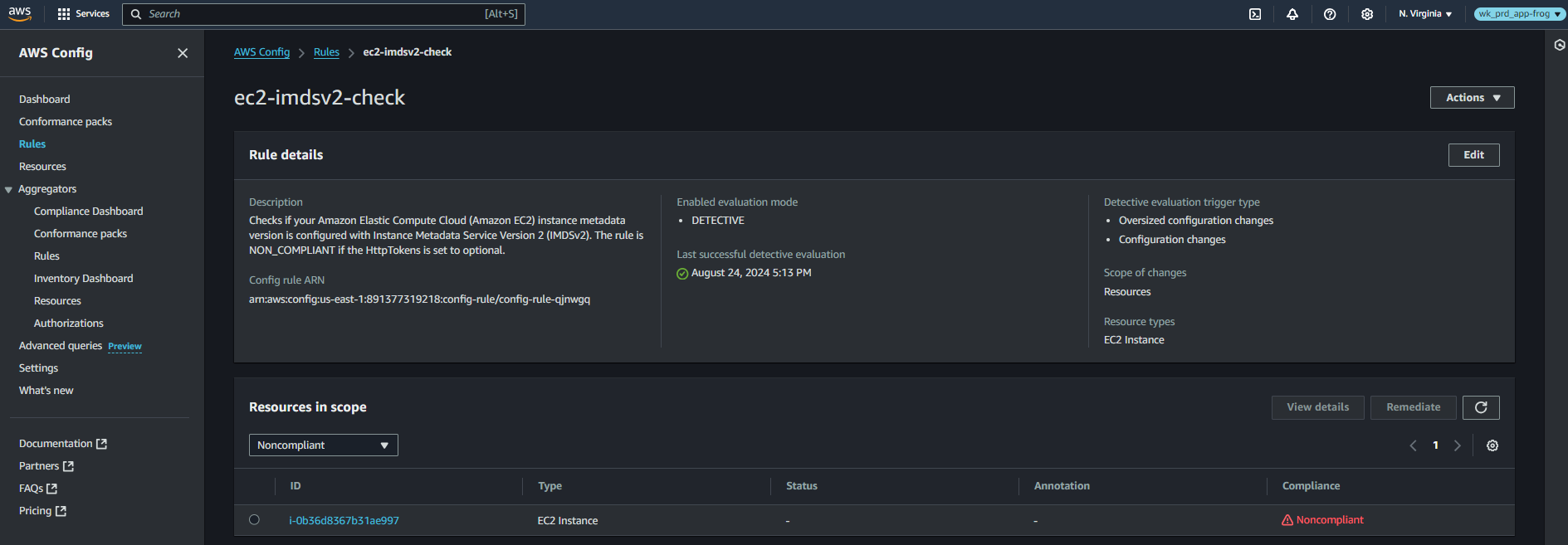Viewport: 1568px width, 545px height.
Task: Open the Actions dropdown menu
Action: pos(1473,98)
